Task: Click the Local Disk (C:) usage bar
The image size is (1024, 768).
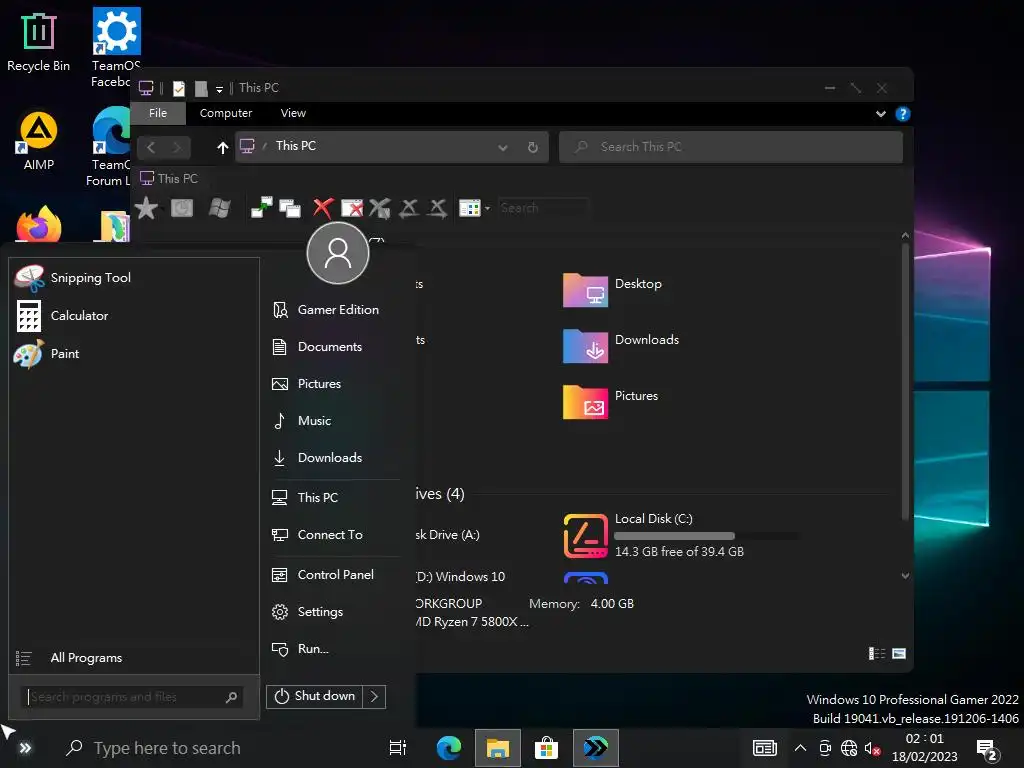Action: pos(707,536)
